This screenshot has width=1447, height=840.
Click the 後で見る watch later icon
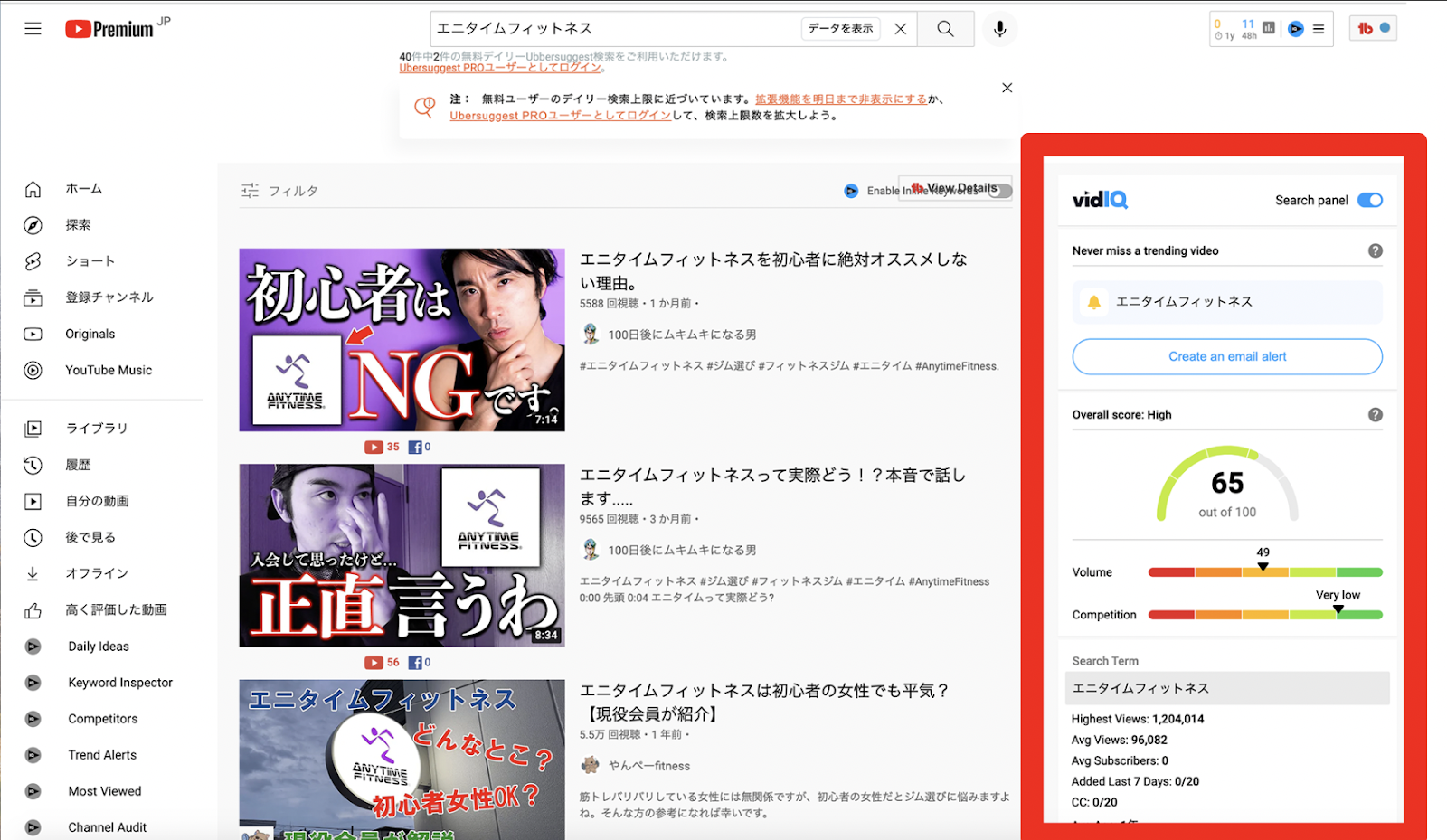click(x=33, y=537)
